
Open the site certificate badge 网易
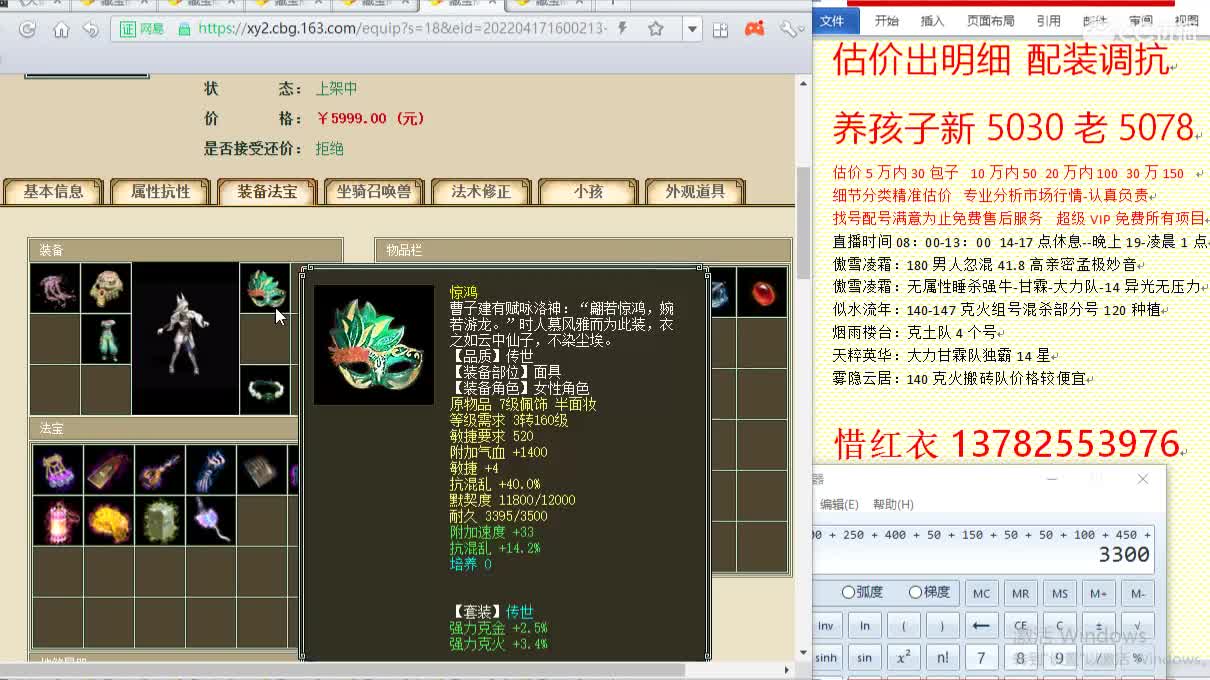(142, 29)
